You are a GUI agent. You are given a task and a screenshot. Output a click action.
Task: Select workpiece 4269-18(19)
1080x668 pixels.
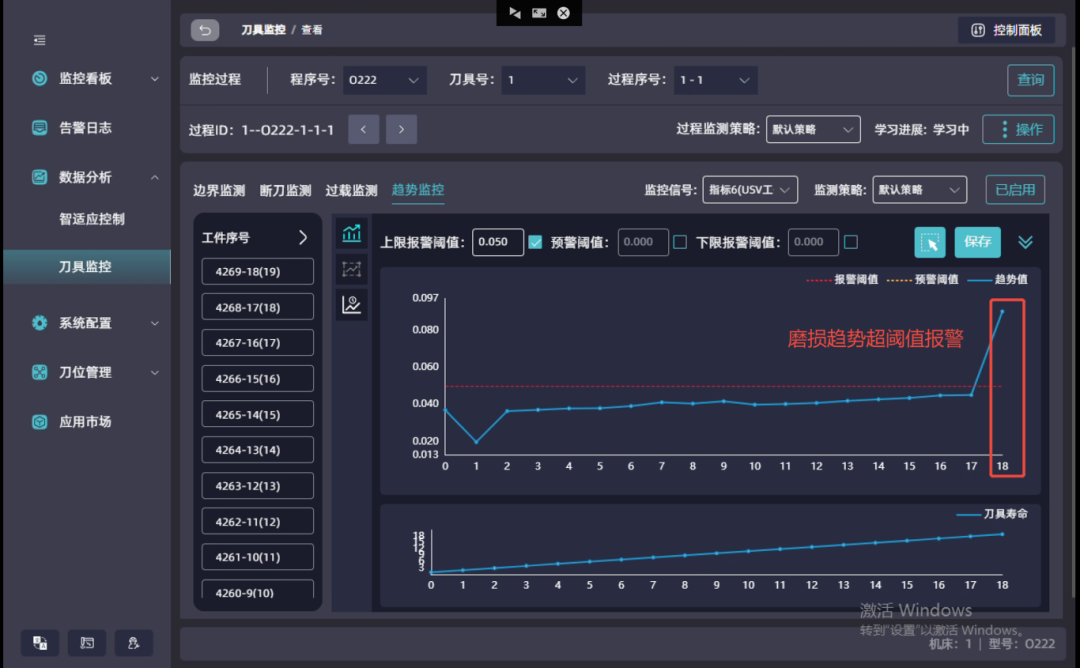(258, 271)
